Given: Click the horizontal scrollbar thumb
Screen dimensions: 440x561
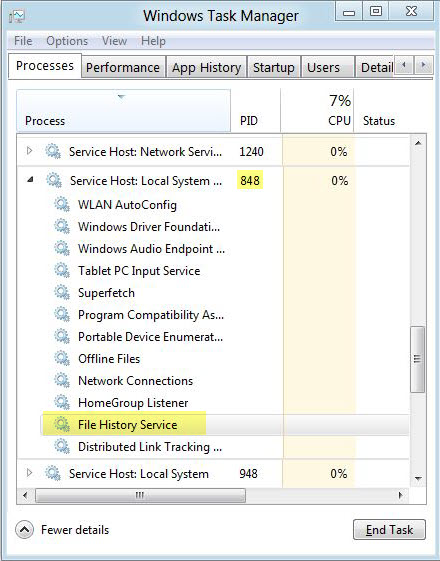Looking at the screenshot, I should coord(140,496).
